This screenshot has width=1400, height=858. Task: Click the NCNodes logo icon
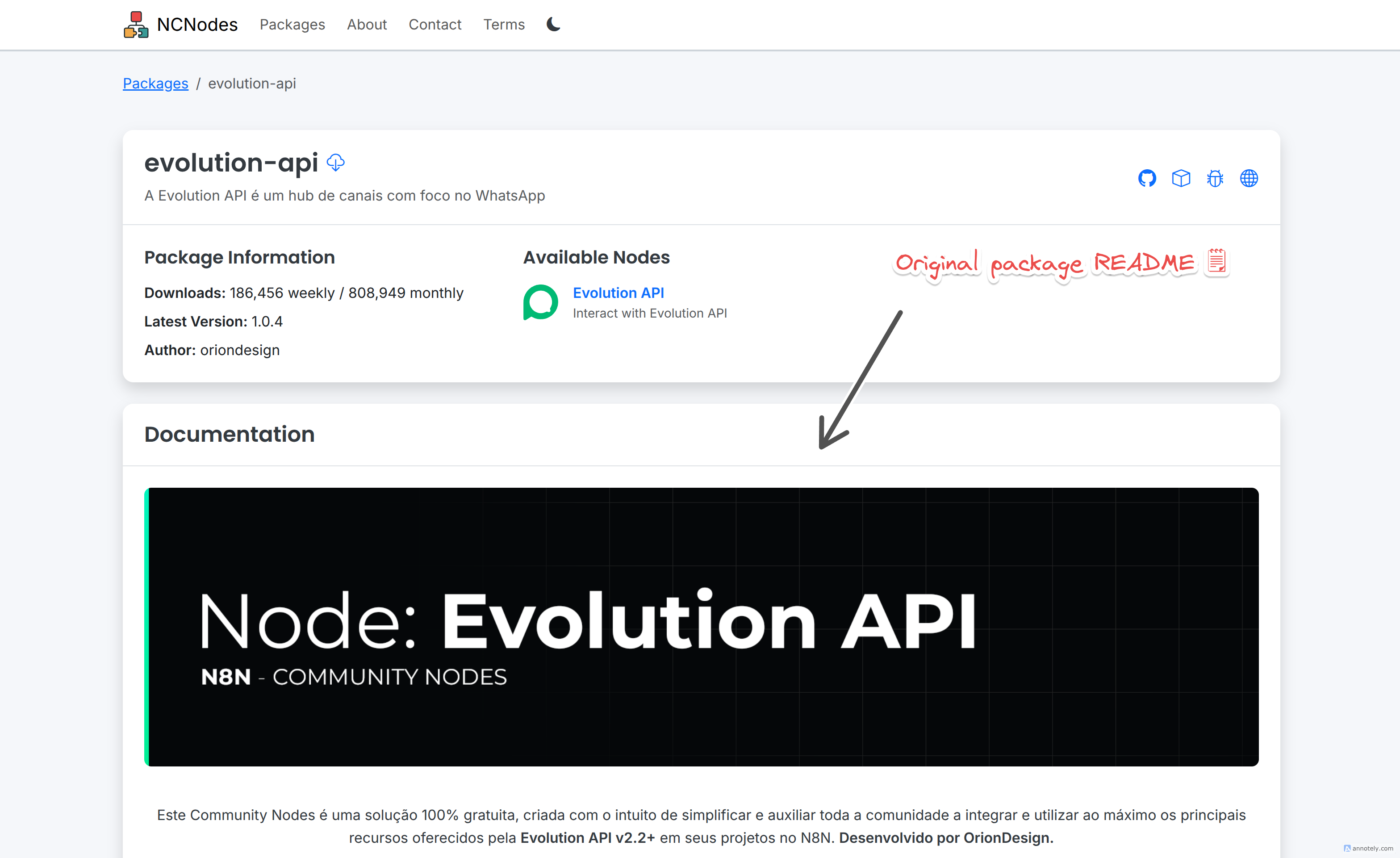(x=136, y=25)
